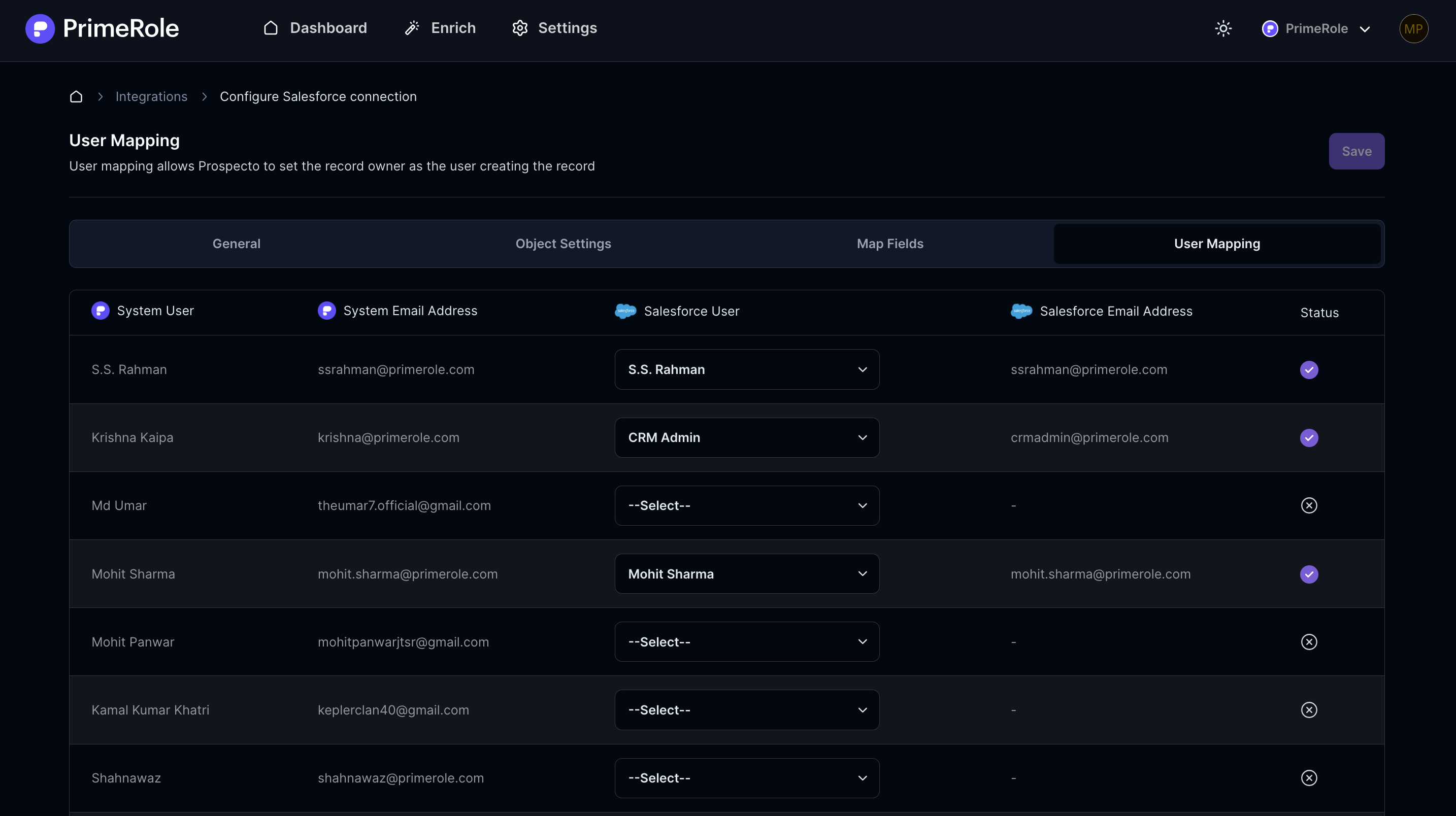Click the mapped check status for S.S. Rahman

[x=1309, y=369]
